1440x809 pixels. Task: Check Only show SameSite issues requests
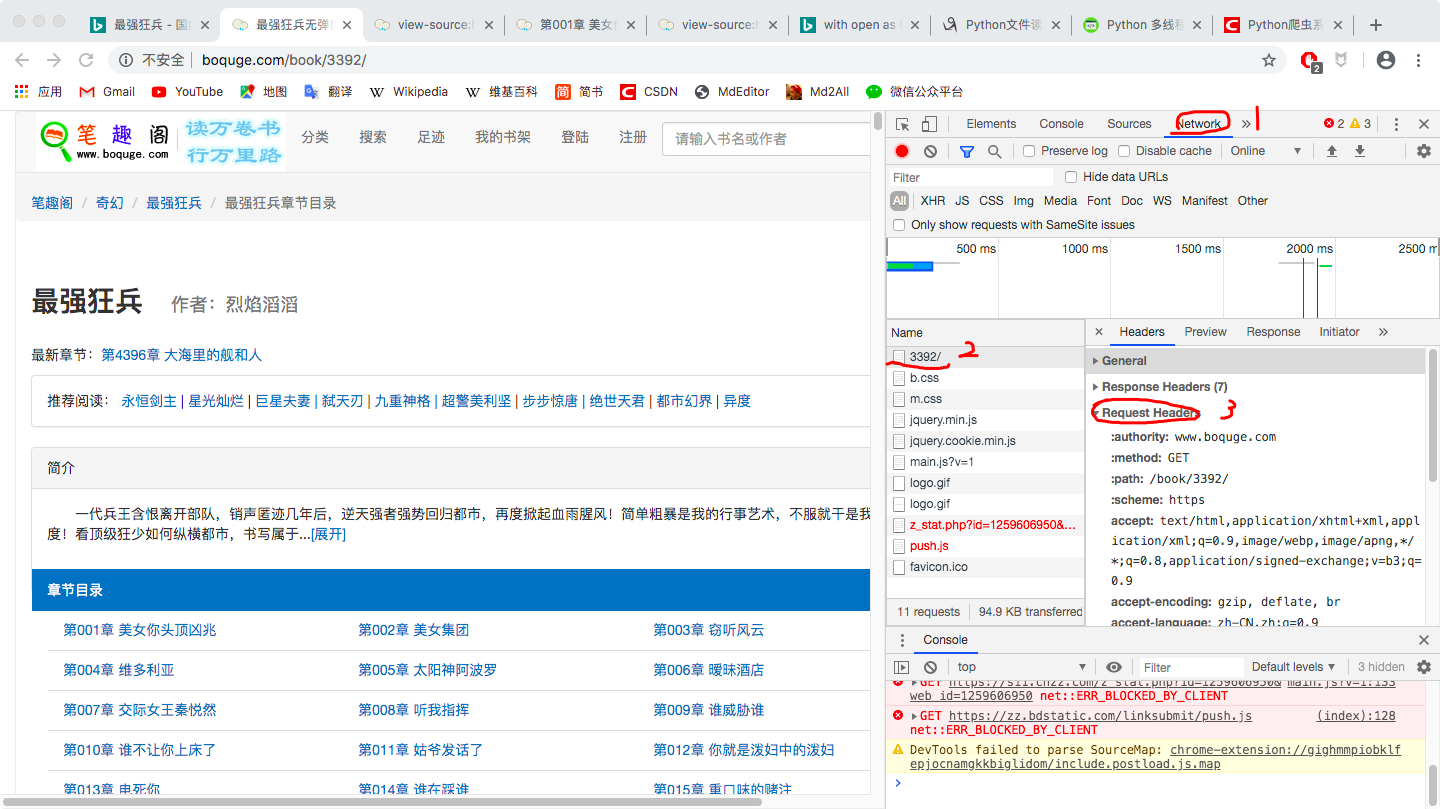tap(899, 225)
